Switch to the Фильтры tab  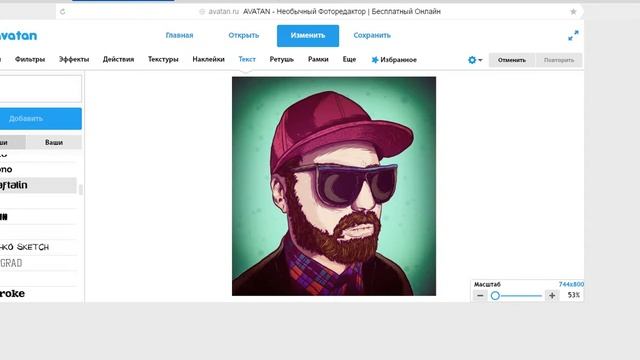30,60
